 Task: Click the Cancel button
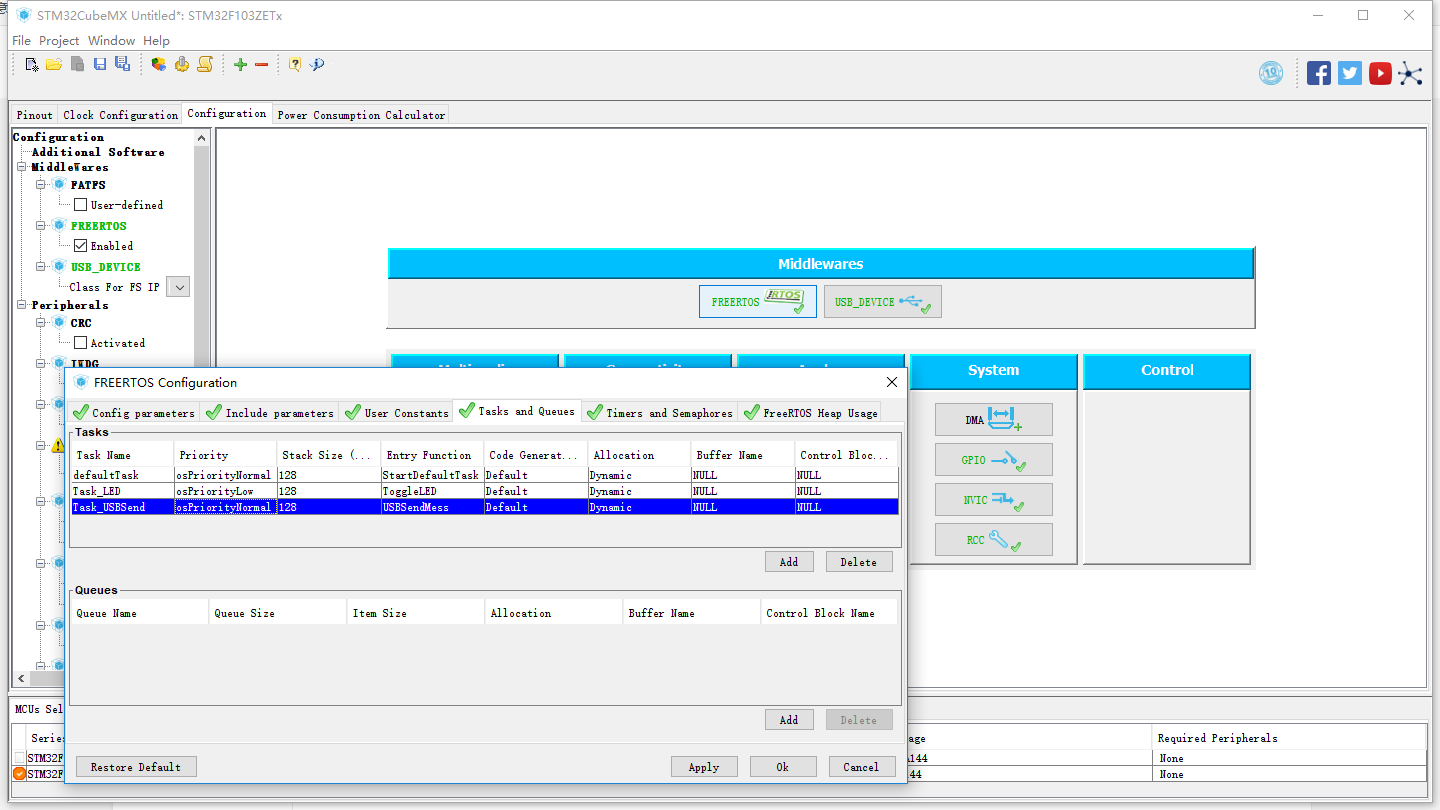tap(861, 767)
